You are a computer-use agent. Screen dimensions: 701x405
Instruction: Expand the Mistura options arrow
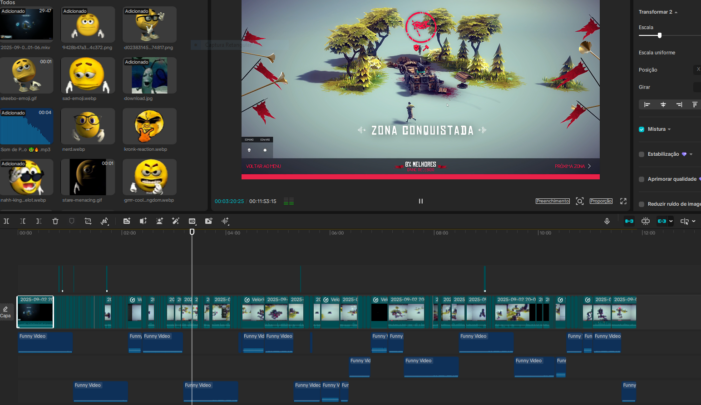(670, 129)
